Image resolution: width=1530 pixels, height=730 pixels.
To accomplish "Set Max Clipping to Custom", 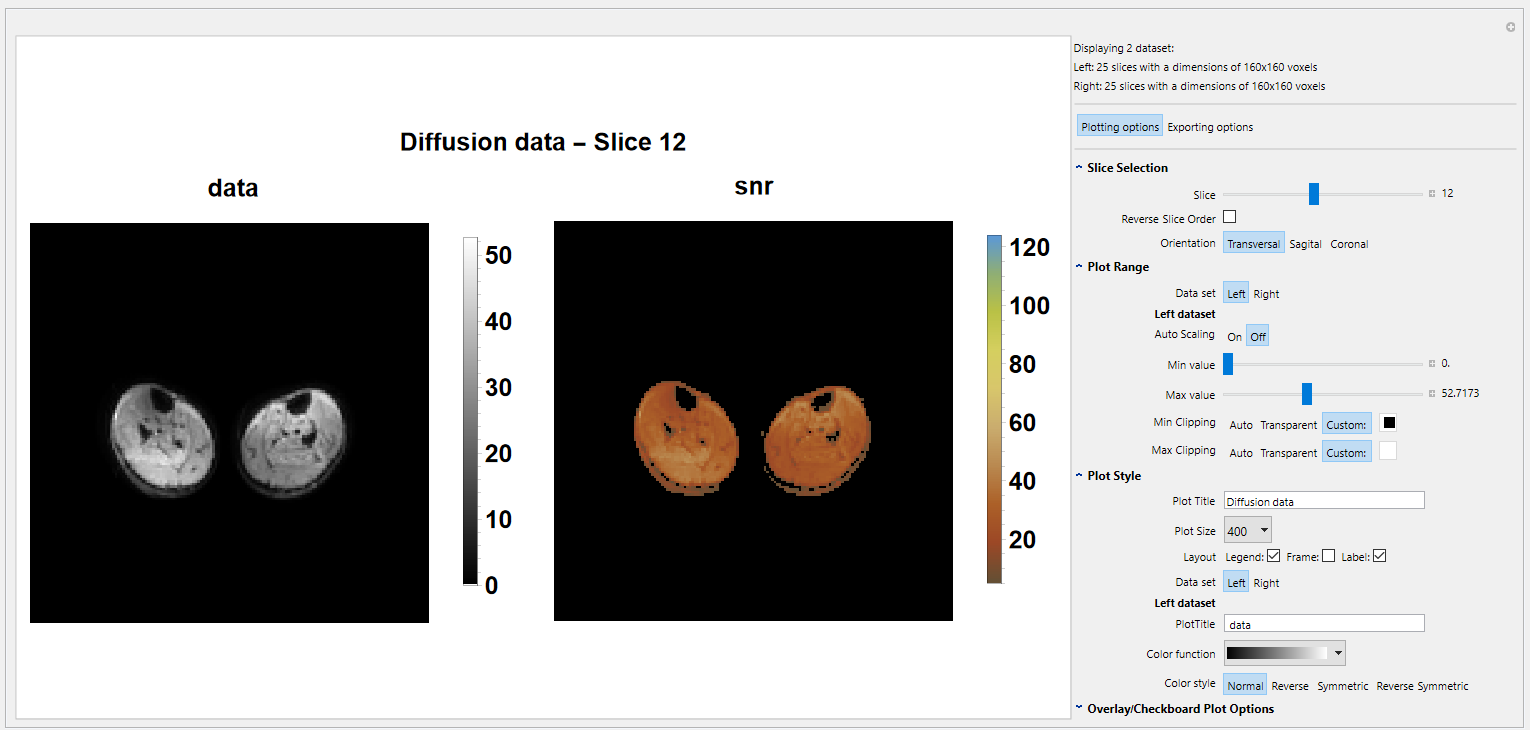I will click(1347, 452).
